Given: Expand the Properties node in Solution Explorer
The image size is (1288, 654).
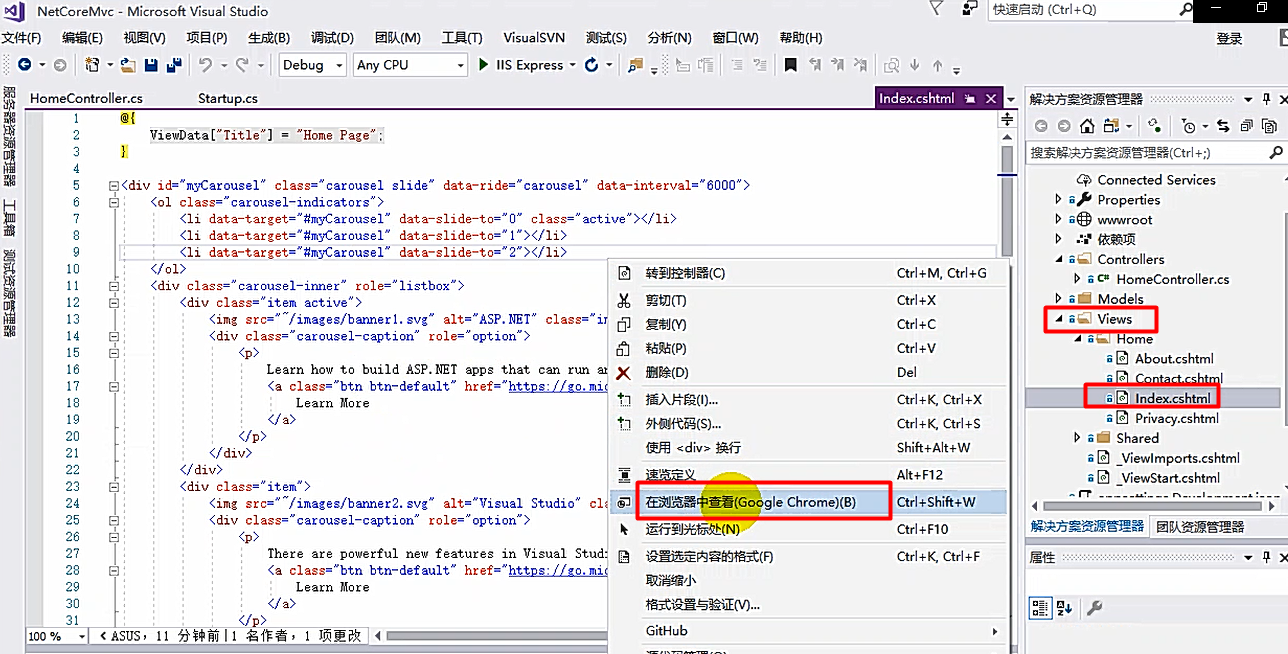Looking at the screenshot, I should click(1058, 200).
